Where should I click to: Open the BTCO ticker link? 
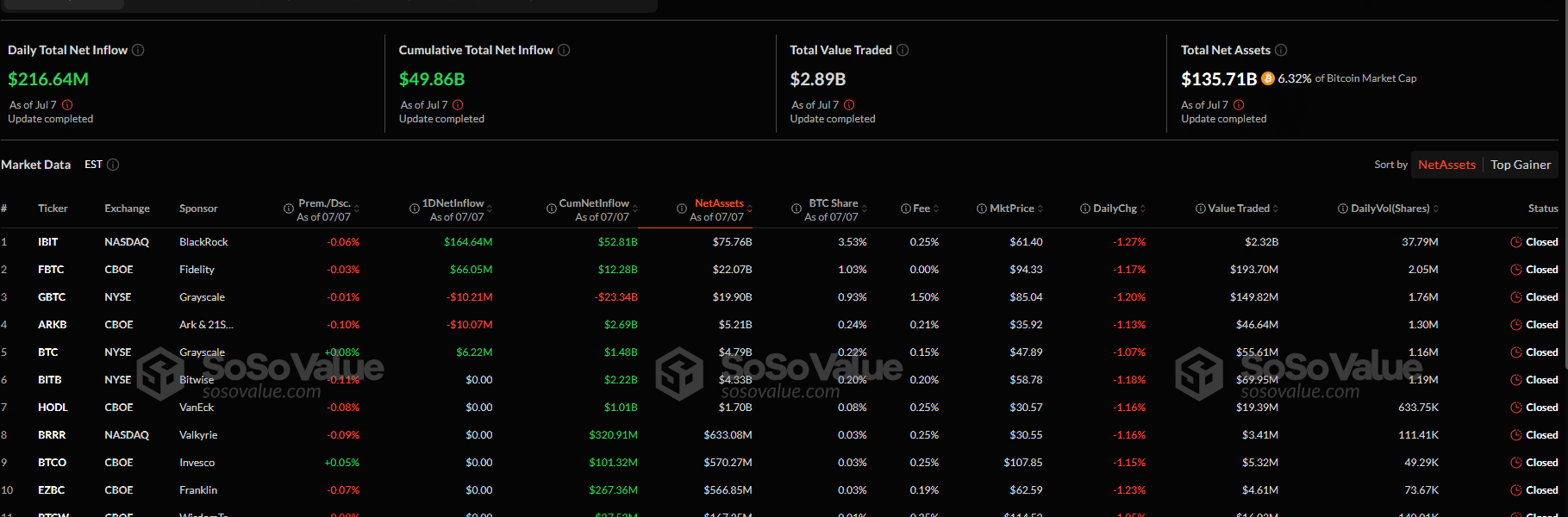click(x=52, y=463)
